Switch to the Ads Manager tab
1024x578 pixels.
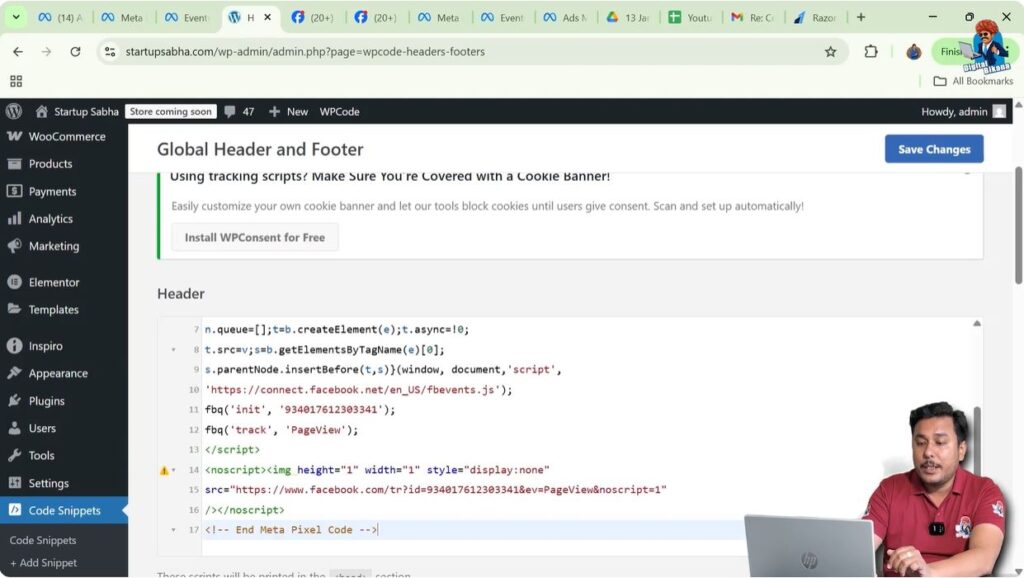(x=566, y=18)
